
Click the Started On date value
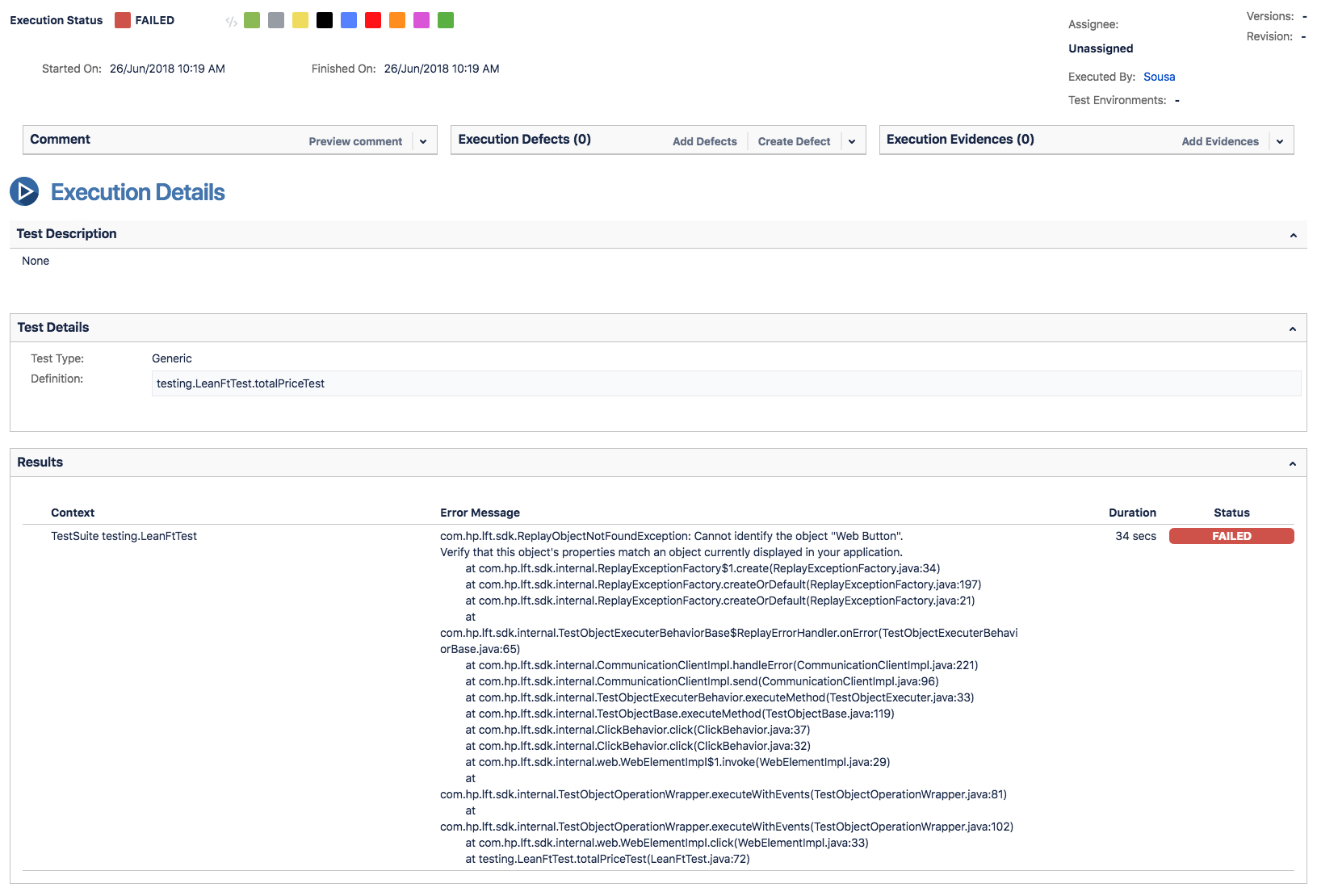pos(167,69)
